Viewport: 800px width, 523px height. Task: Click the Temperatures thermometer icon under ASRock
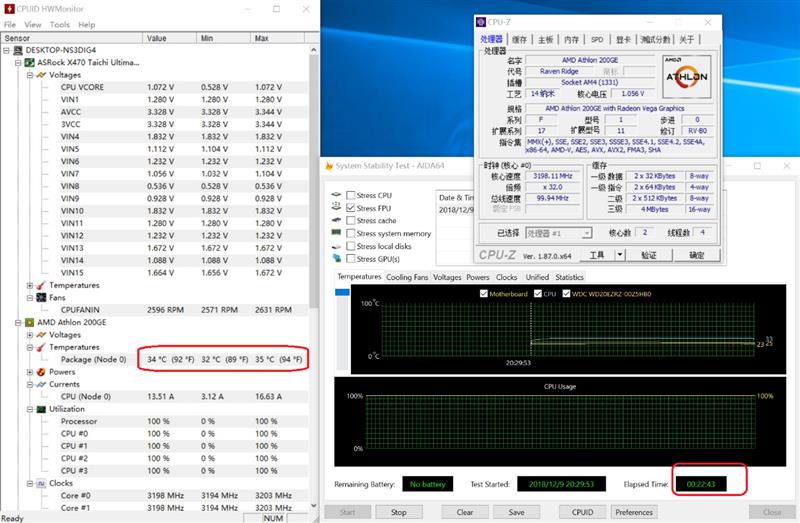tap(41, 285)
